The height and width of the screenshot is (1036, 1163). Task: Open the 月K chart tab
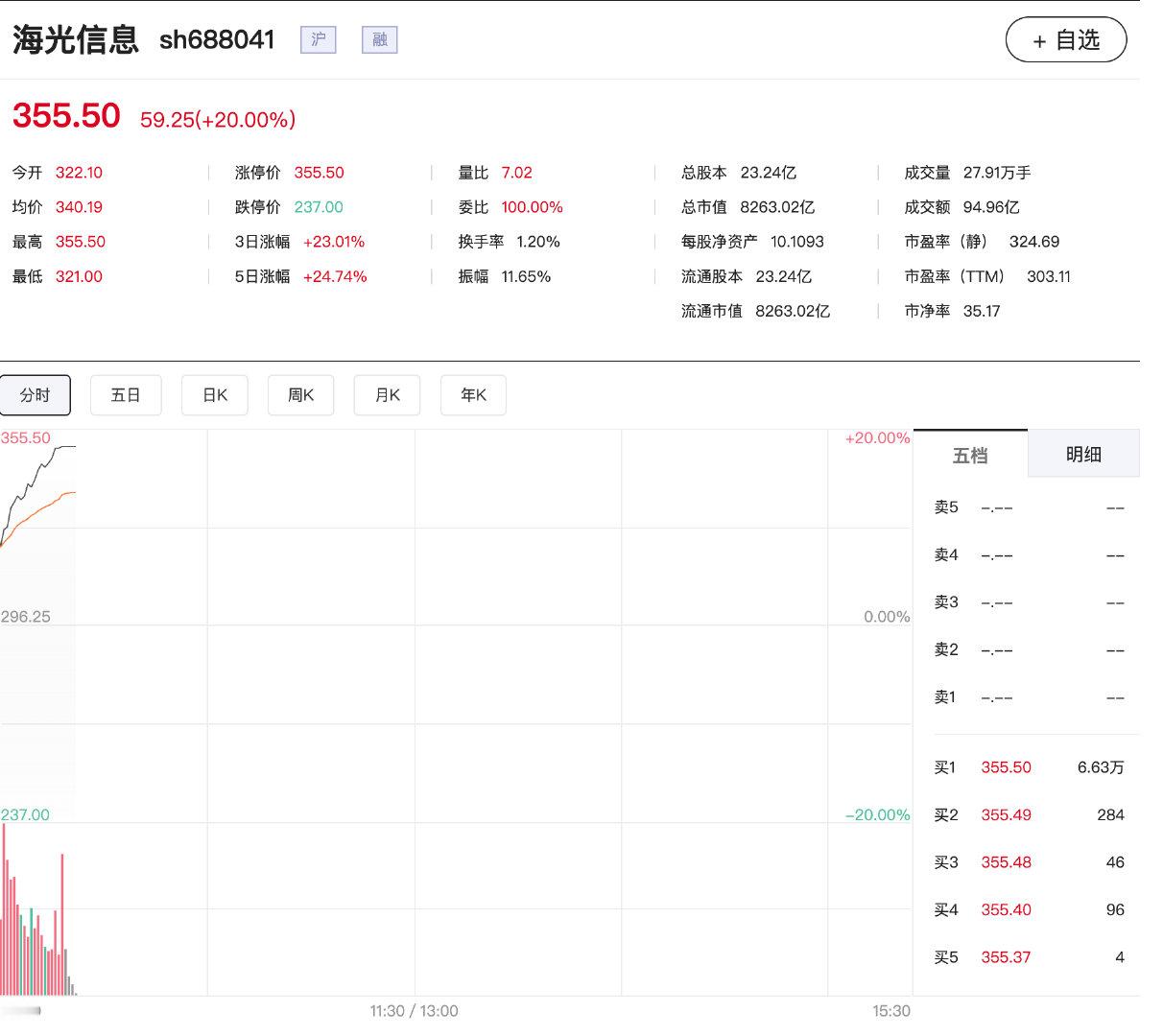coord(388,395)
